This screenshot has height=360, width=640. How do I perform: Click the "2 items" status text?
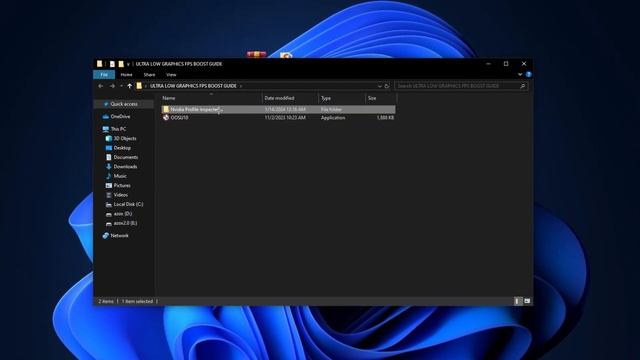106,301
